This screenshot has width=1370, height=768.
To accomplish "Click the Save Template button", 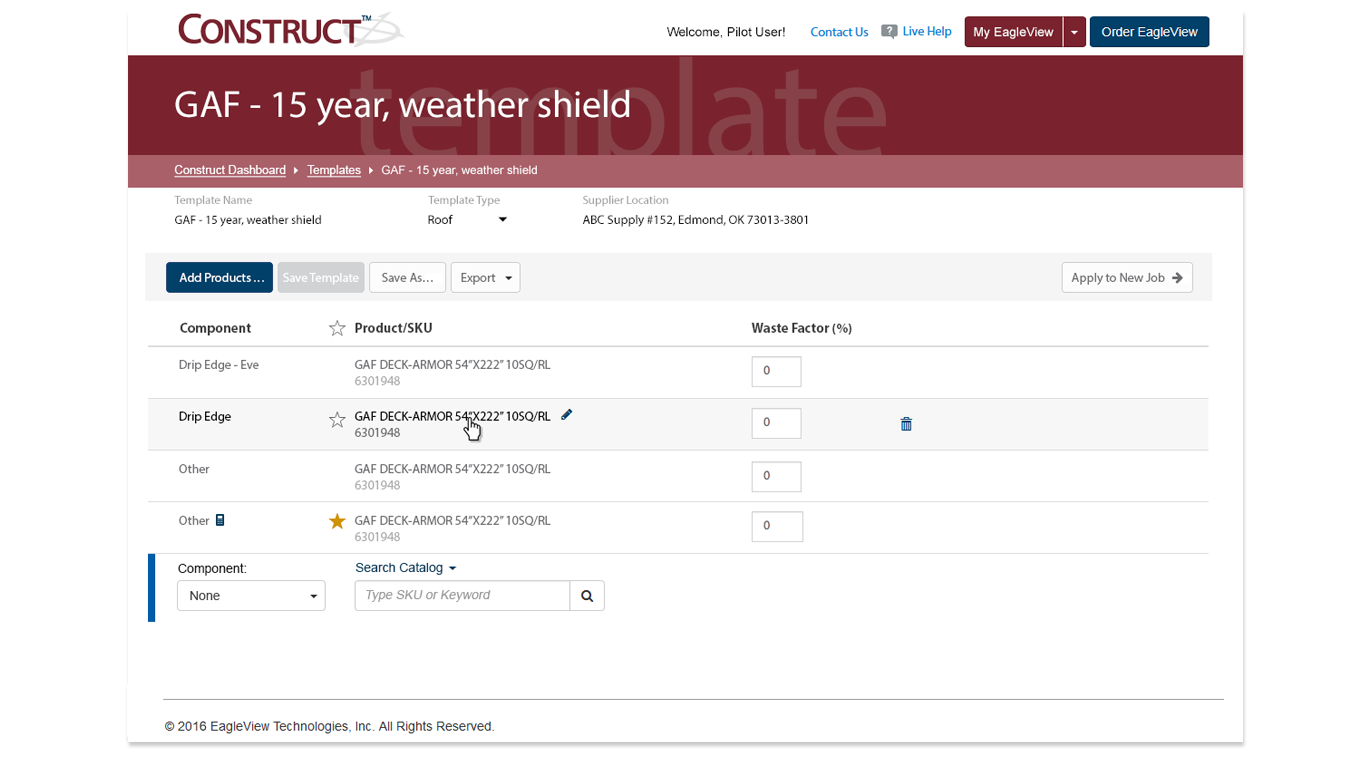I will pyautogui.click(x=320, y=278).
